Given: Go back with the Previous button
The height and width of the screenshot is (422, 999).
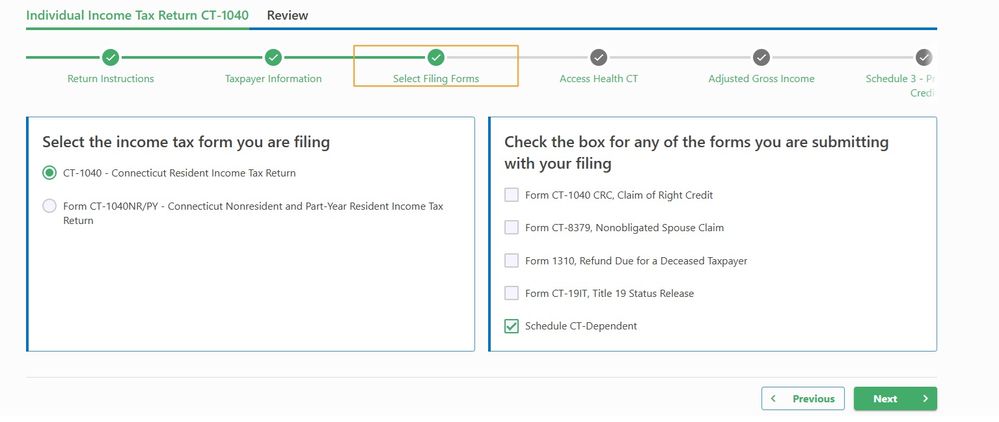Looking at the screenshot, I should point(802,398).
